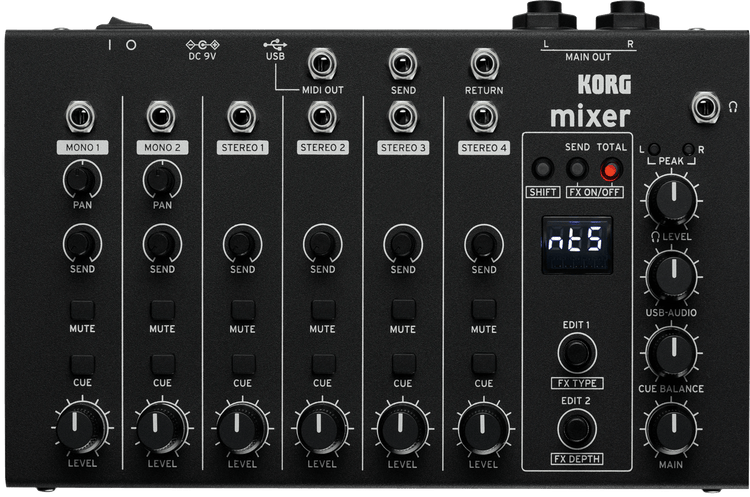Click the STEREO 4 SEND knob
Image resolution: width=750 pixels, height=497 pixels.
click(483, 243)
